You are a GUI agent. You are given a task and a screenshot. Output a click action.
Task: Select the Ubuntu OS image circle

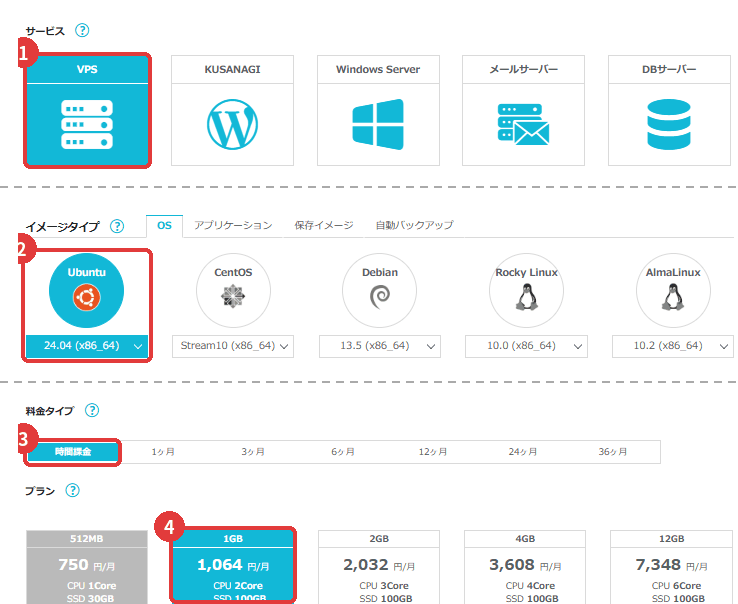(87, 290)
